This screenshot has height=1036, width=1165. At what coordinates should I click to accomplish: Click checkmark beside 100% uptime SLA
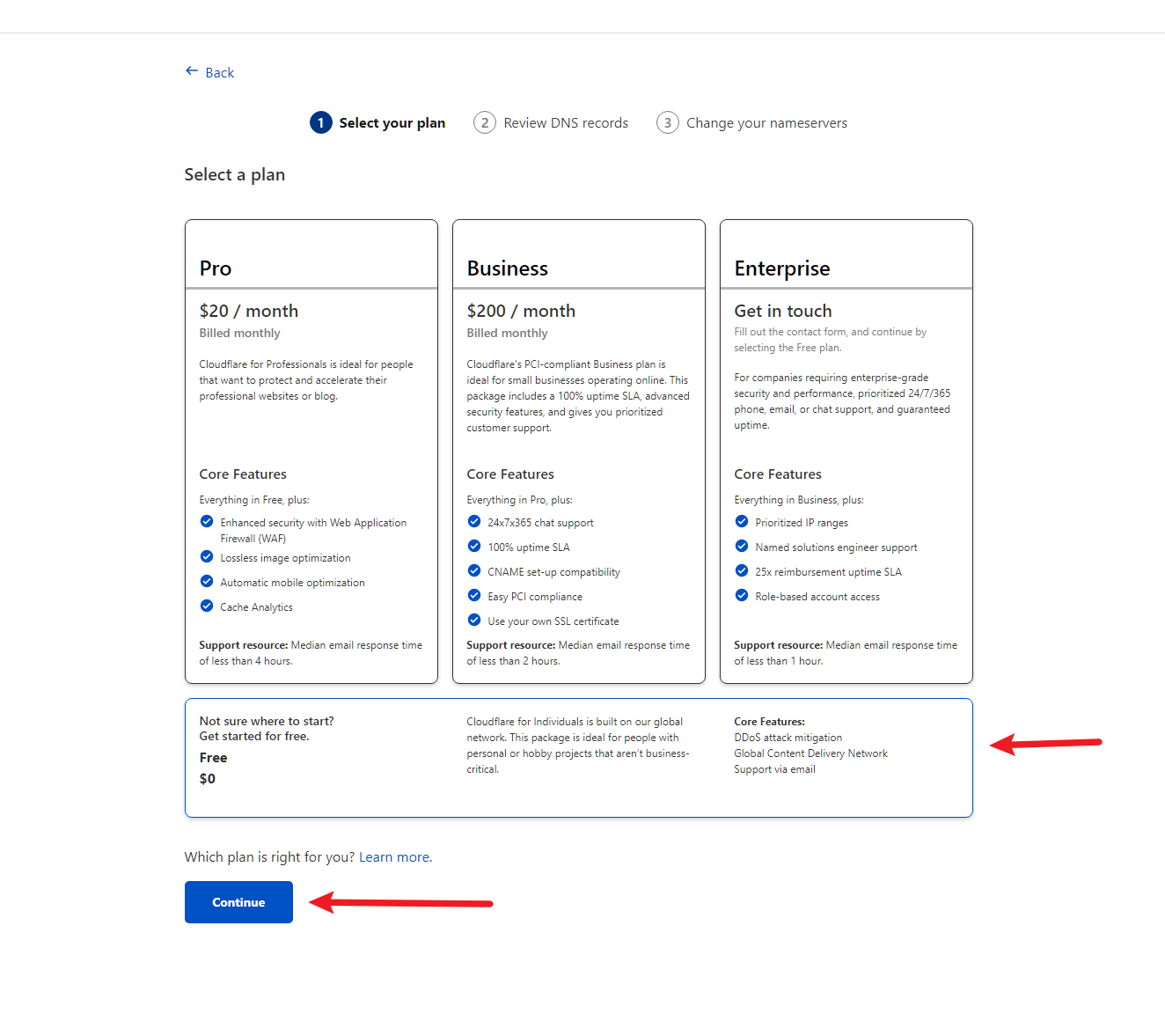[x=474, y=546]
